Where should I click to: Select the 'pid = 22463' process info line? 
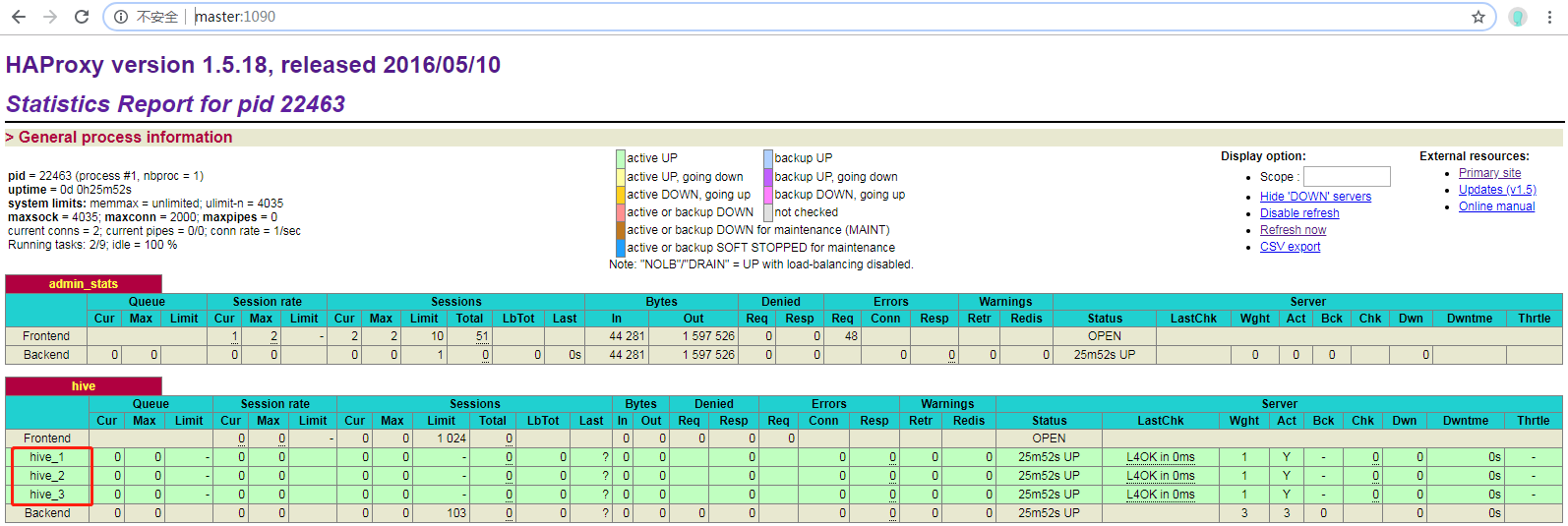tap(105, 176)
